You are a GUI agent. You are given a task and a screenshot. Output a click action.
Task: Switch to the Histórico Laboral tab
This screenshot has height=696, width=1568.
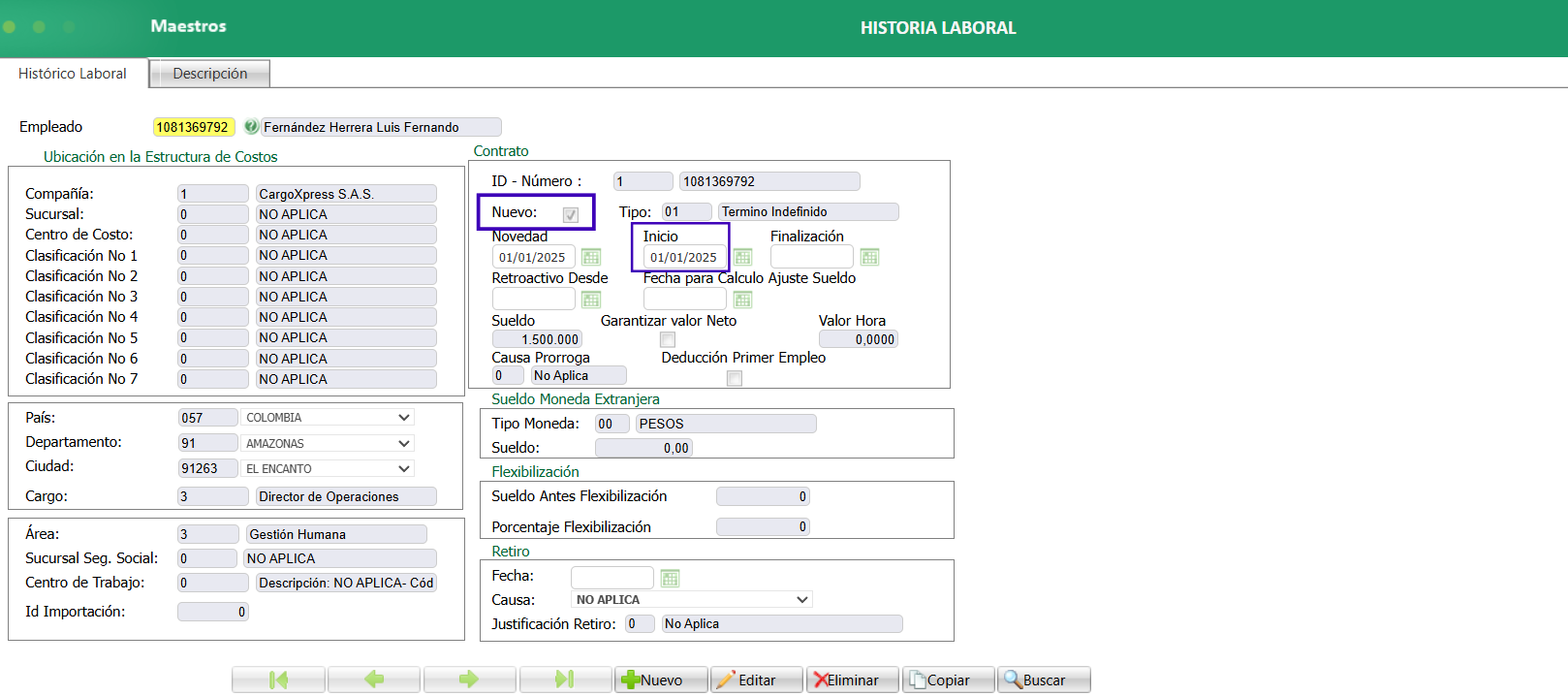73,74
